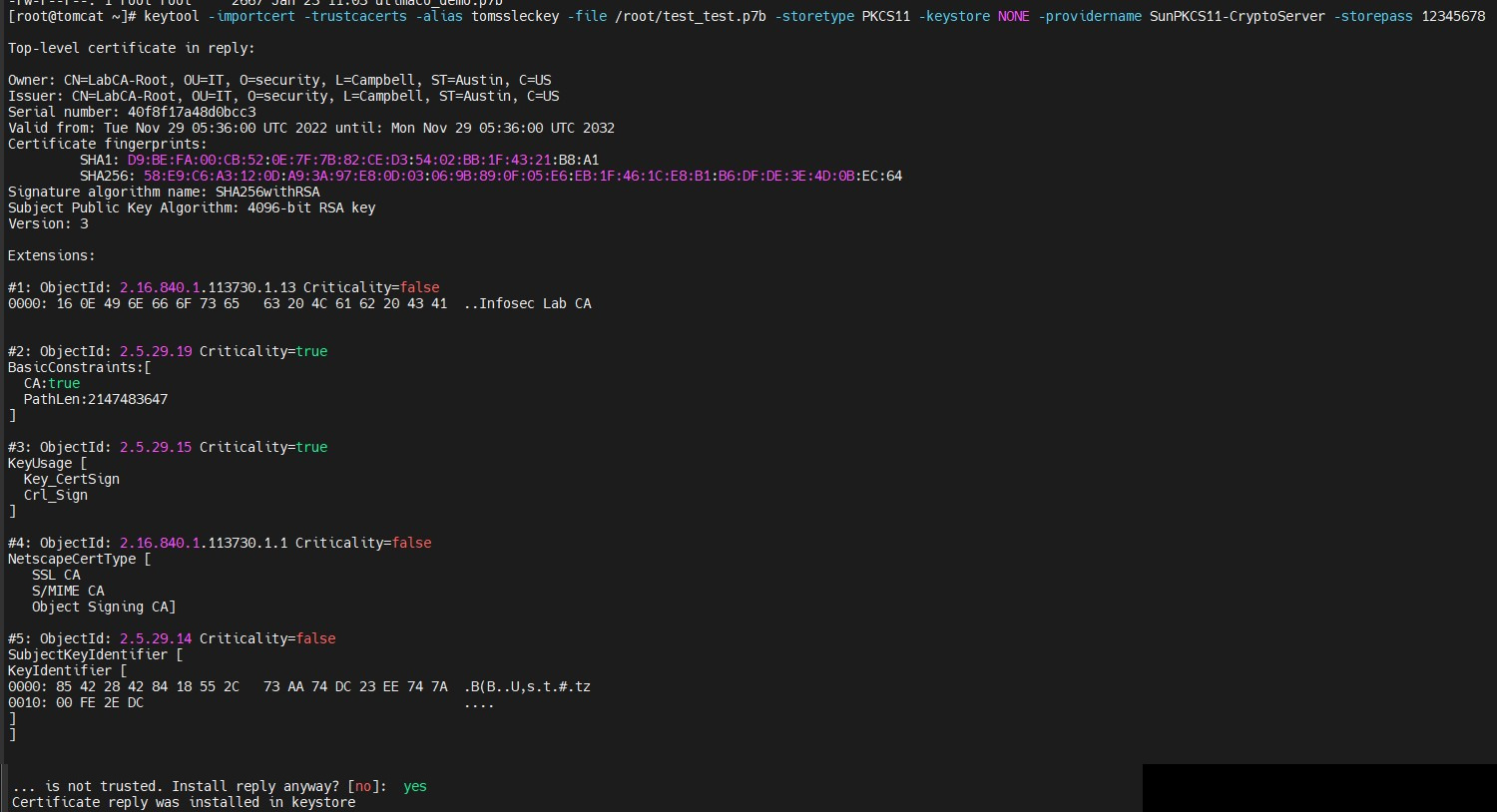This screenshot has width=1497, height=812.
Task: Click hex dump row '0010: 00 FE 2E DC'
Action: point(251,702)
